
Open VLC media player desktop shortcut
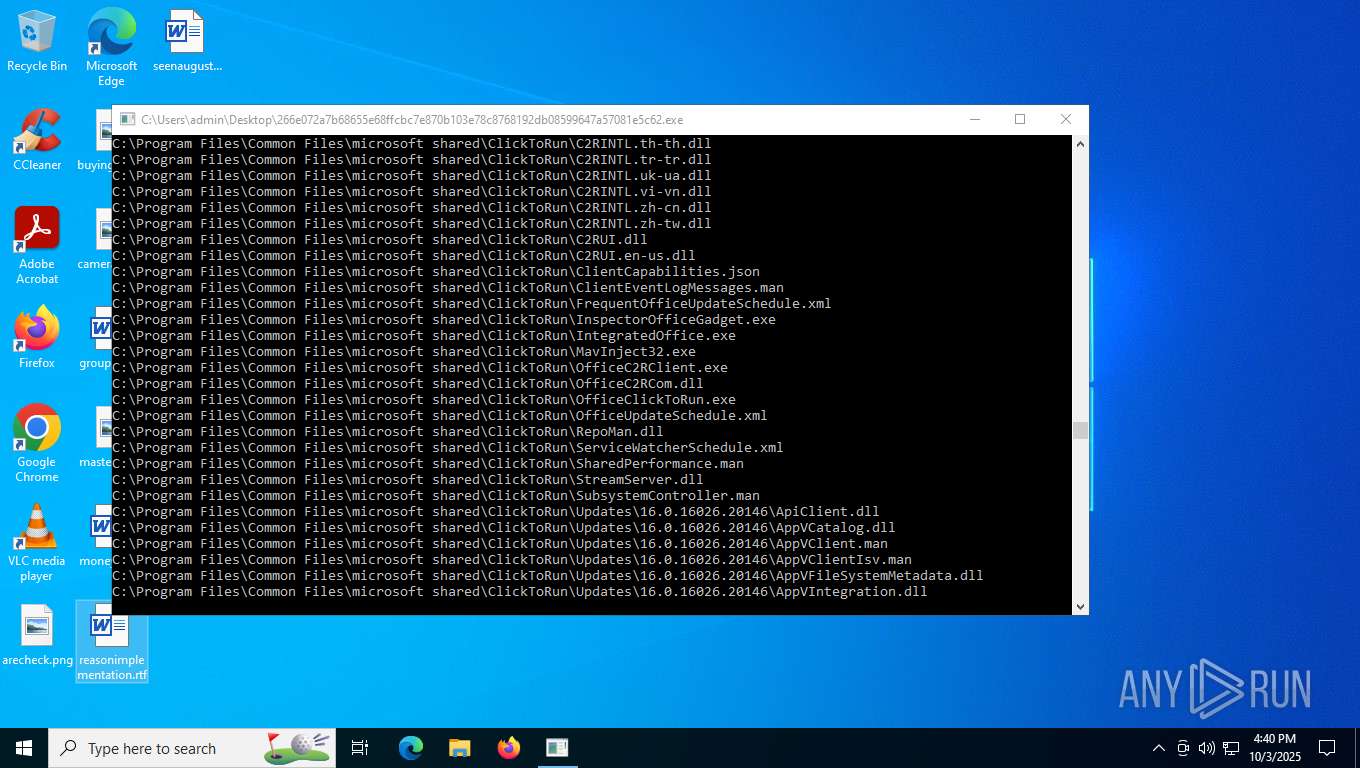tap(37, 543)
